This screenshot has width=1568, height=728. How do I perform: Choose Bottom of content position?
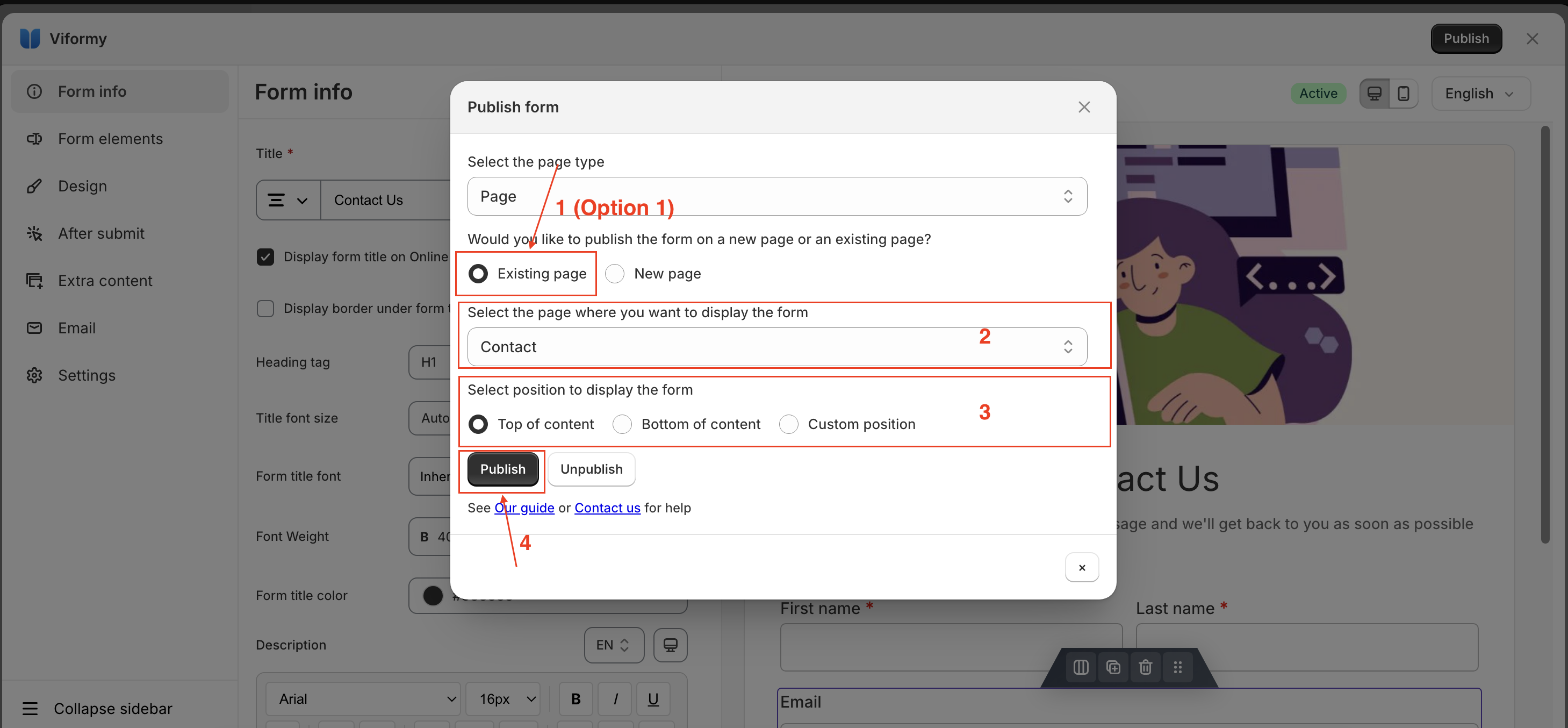click(622, 424)
